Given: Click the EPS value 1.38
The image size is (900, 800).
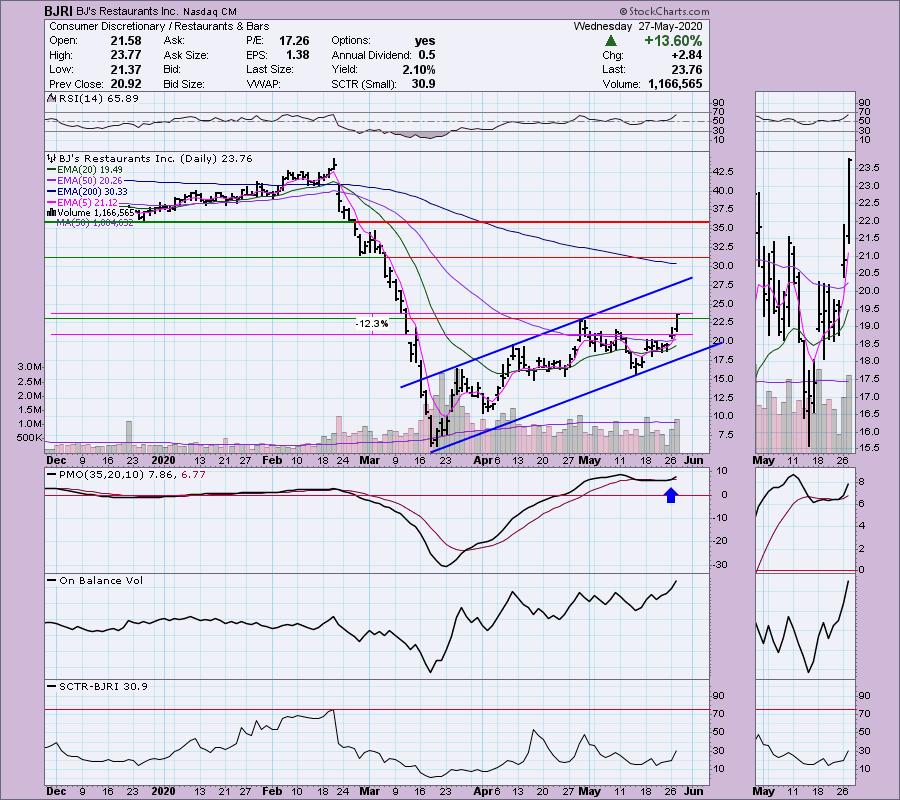Looking at the screenshot, I should click(x=297, y=55).
